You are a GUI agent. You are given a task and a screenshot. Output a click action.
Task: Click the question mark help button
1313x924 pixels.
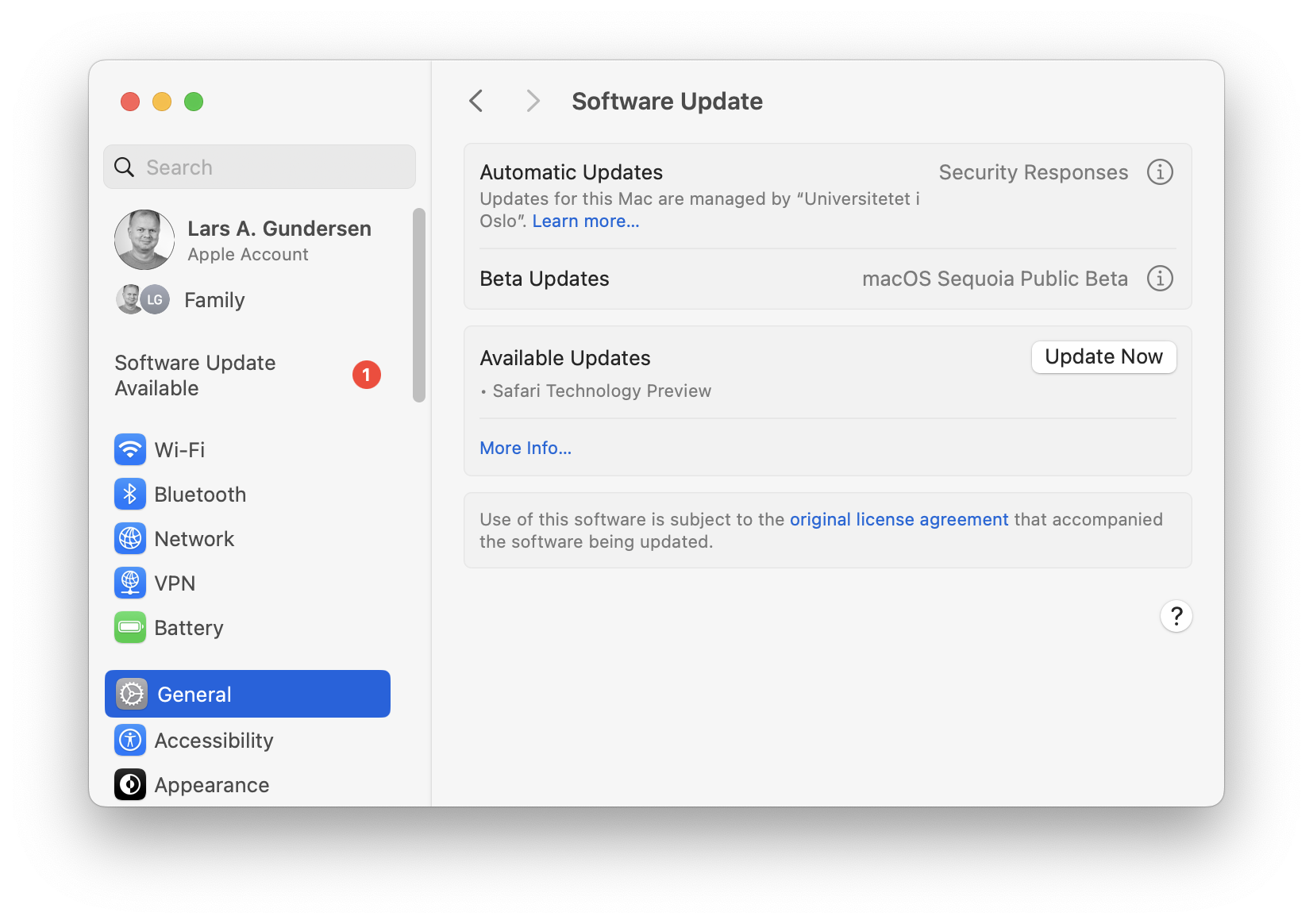pyautogui.click(x=1176, y=616)
